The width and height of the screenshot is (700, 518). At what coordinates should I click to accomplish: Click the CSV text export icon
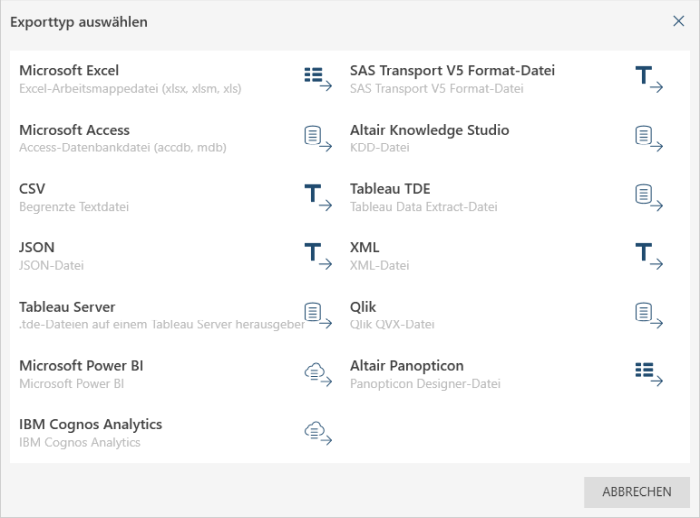(x=317, y=197)
